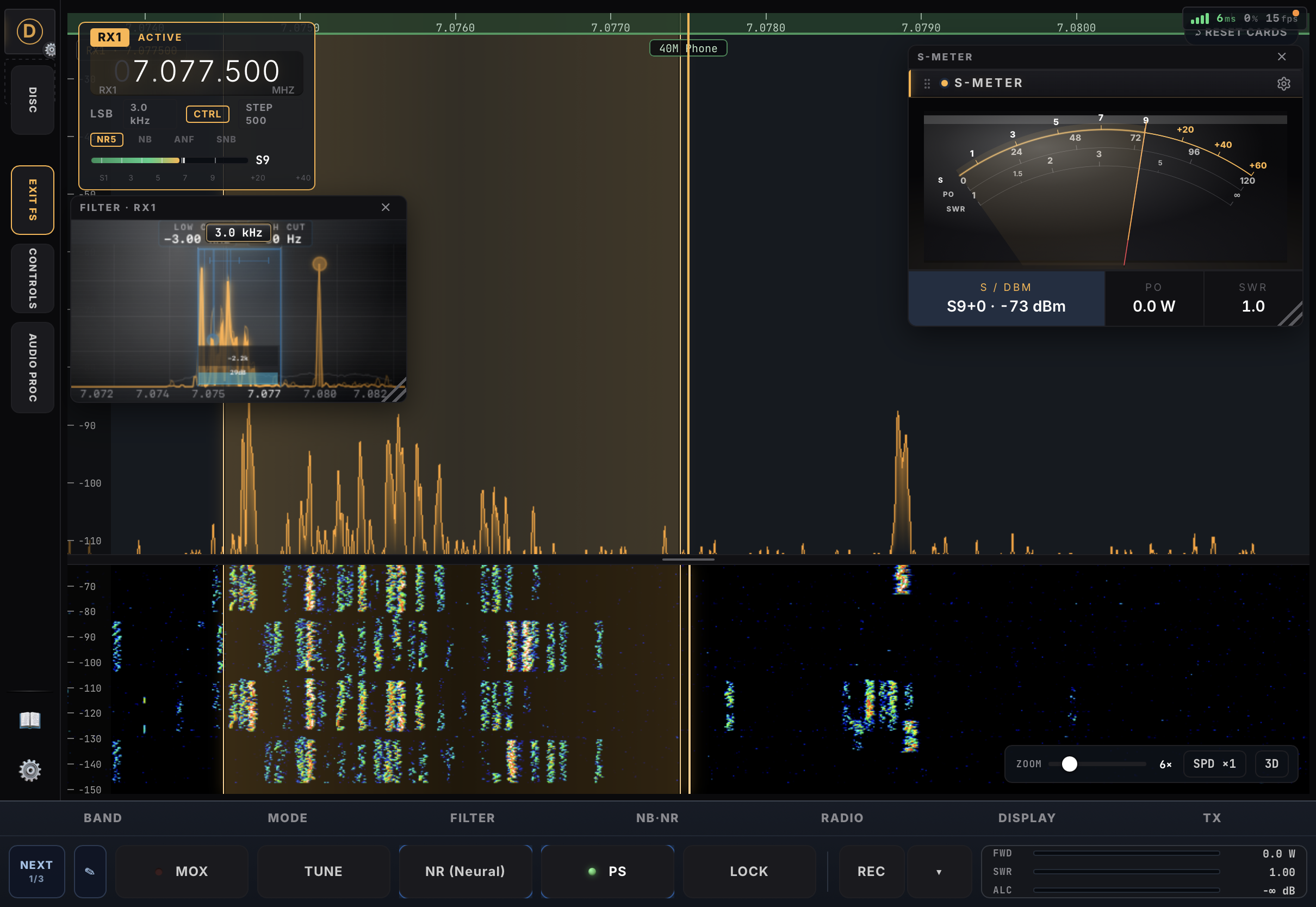Toggle the 3D waterfall view
The width and height of the screenshot is (1316, 907).
tap(1271, 764)
